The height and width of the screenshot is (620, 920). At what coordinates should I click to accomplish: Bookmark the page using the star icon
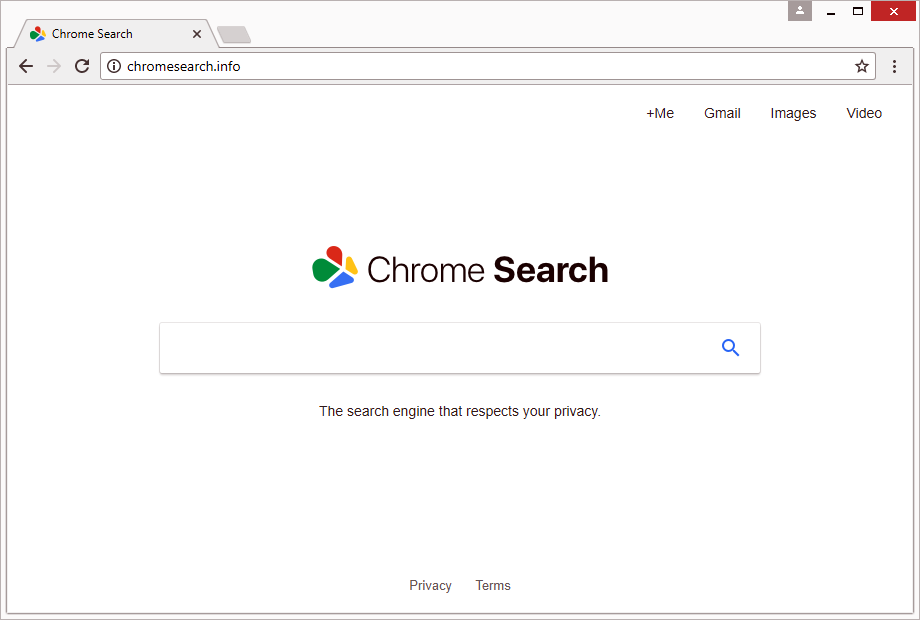[862, 66]
